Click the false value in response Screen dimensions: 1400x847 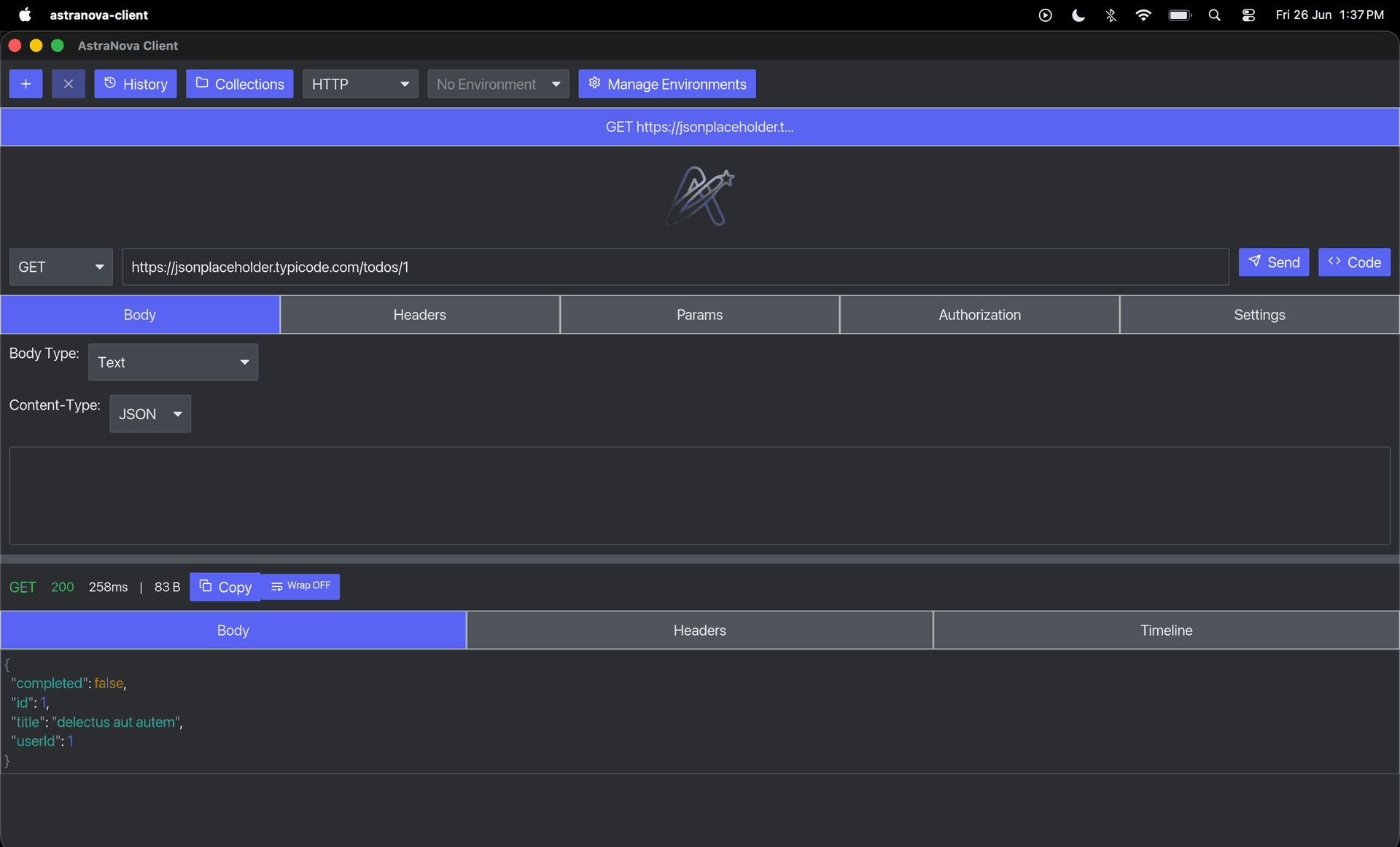coord(109,684)
